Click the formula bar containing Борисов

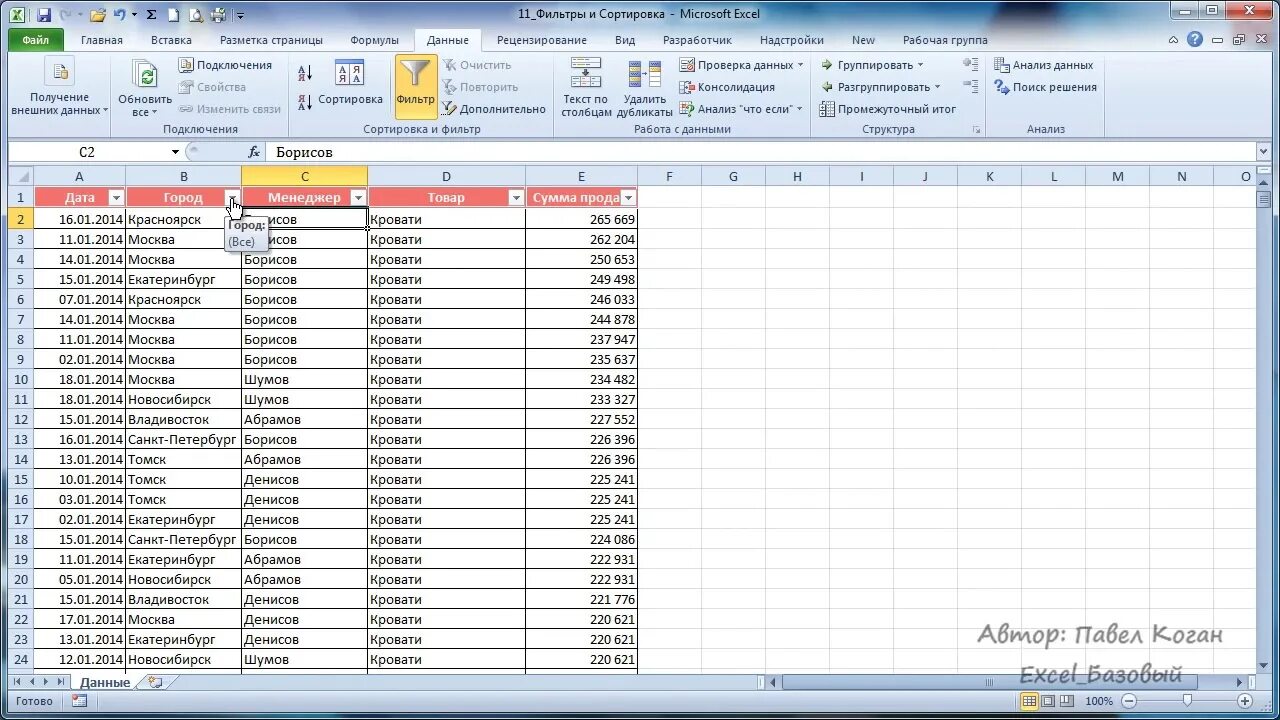(x=762, y=152)
